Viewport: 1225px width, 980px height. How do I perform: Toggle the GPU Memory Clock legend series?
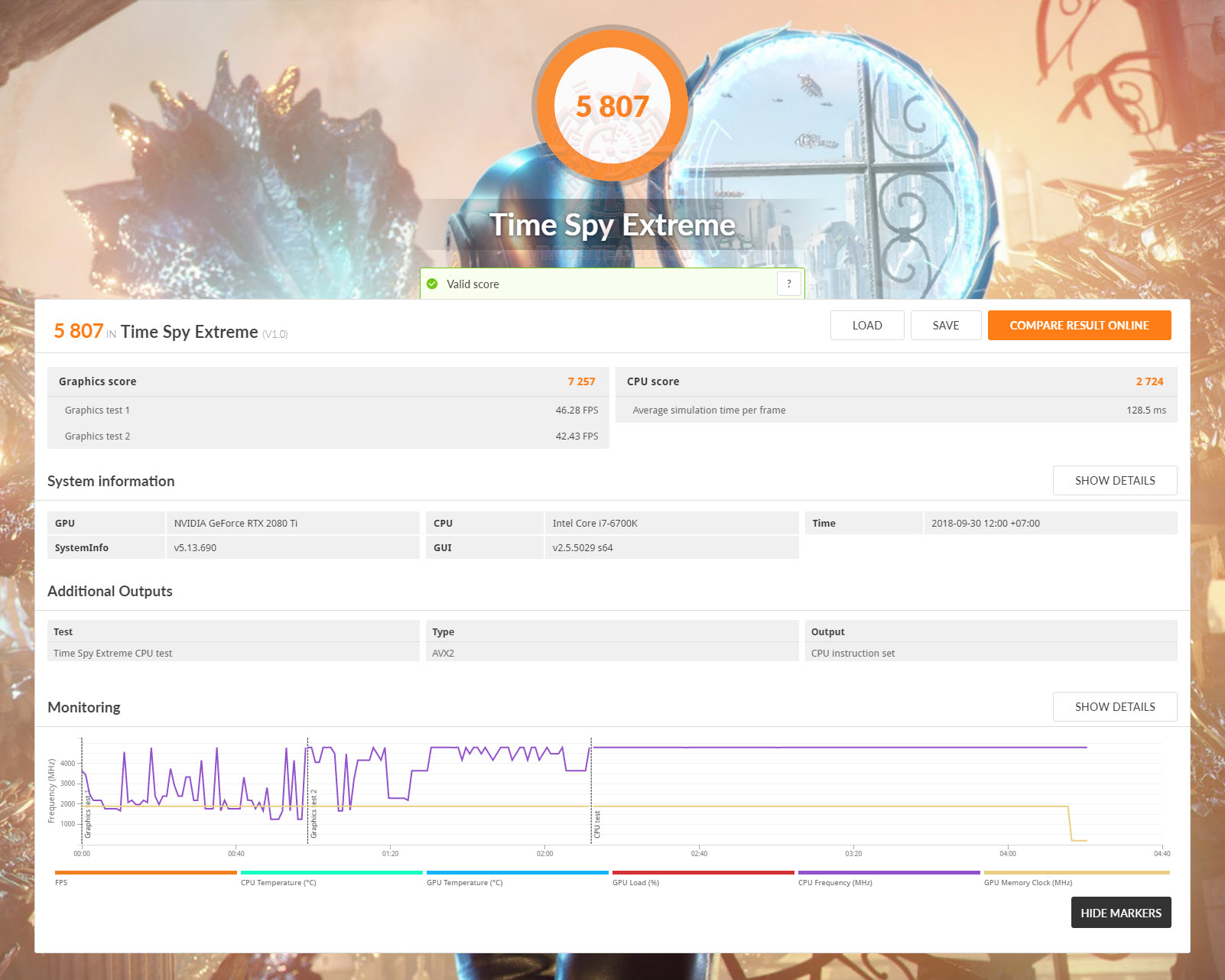coord(1077,878)
